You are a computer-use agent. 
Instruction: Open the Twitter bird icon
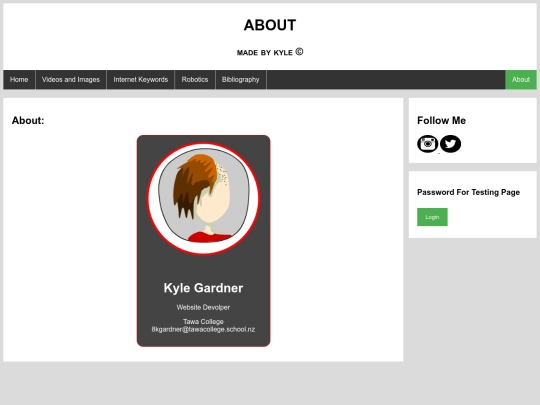[450, 144]
